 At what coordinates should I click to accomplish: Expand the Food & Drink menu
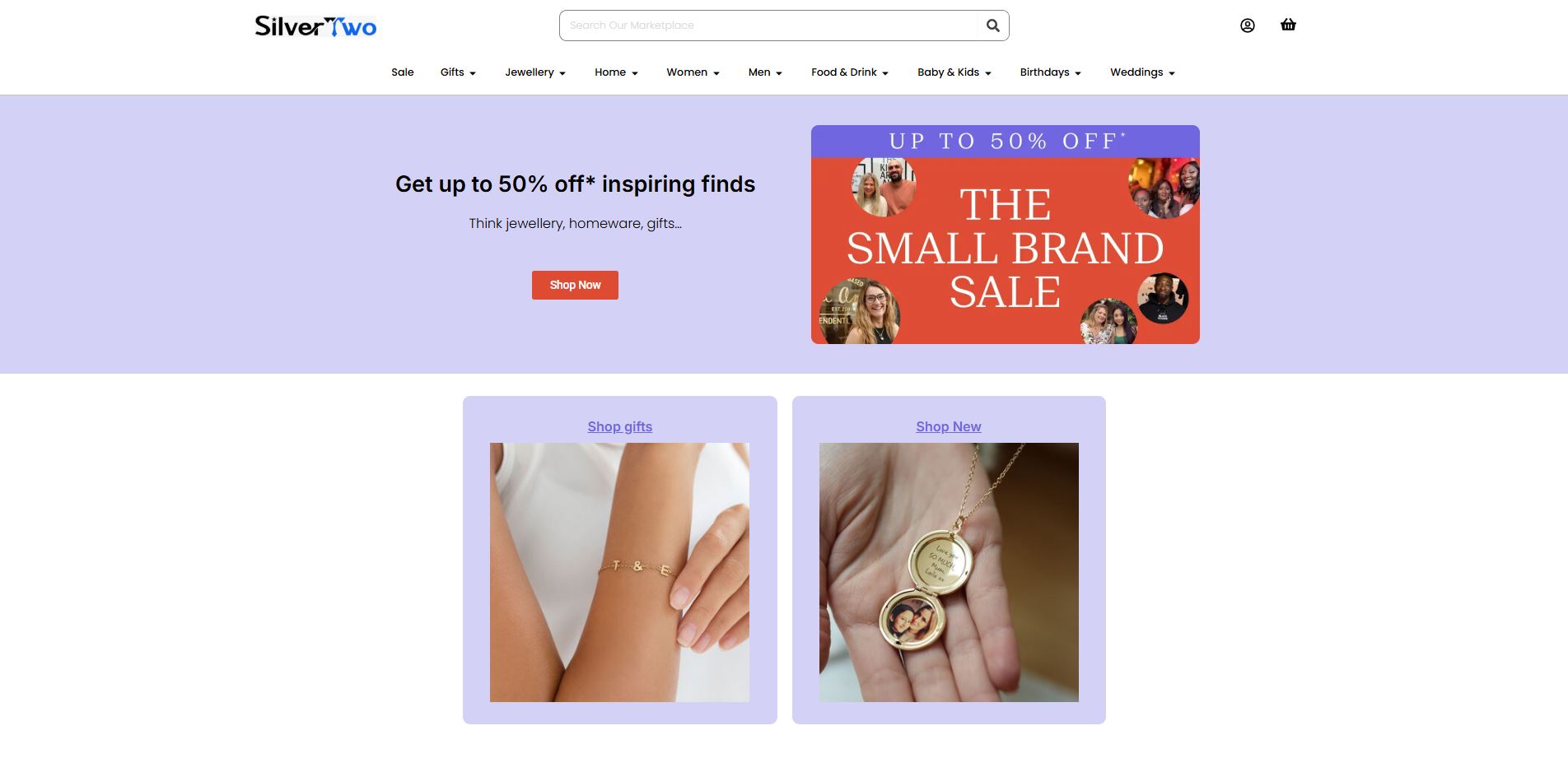pyautogui.click(x=849, y=72)
